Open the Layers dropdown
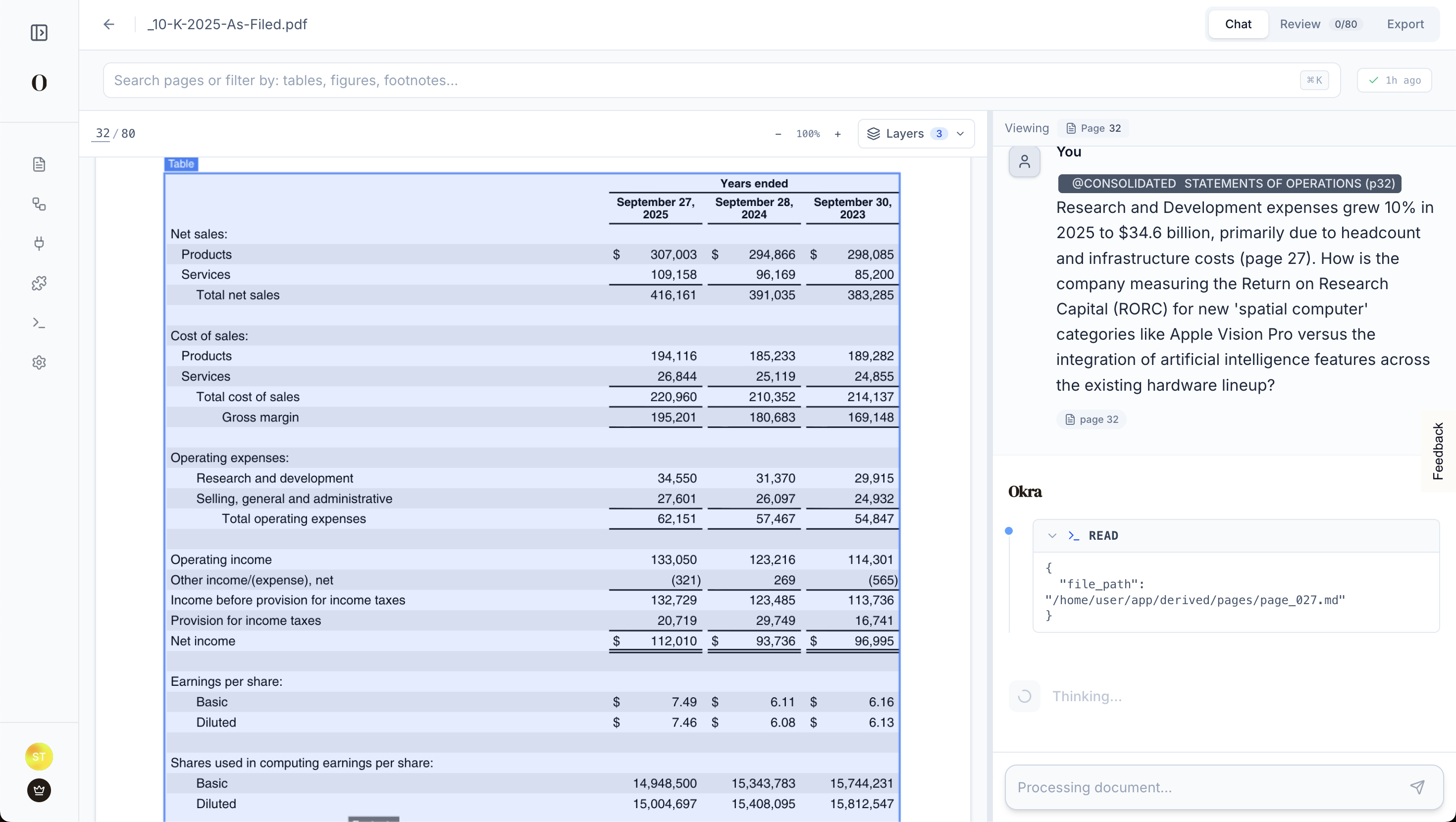 (916, 134)
